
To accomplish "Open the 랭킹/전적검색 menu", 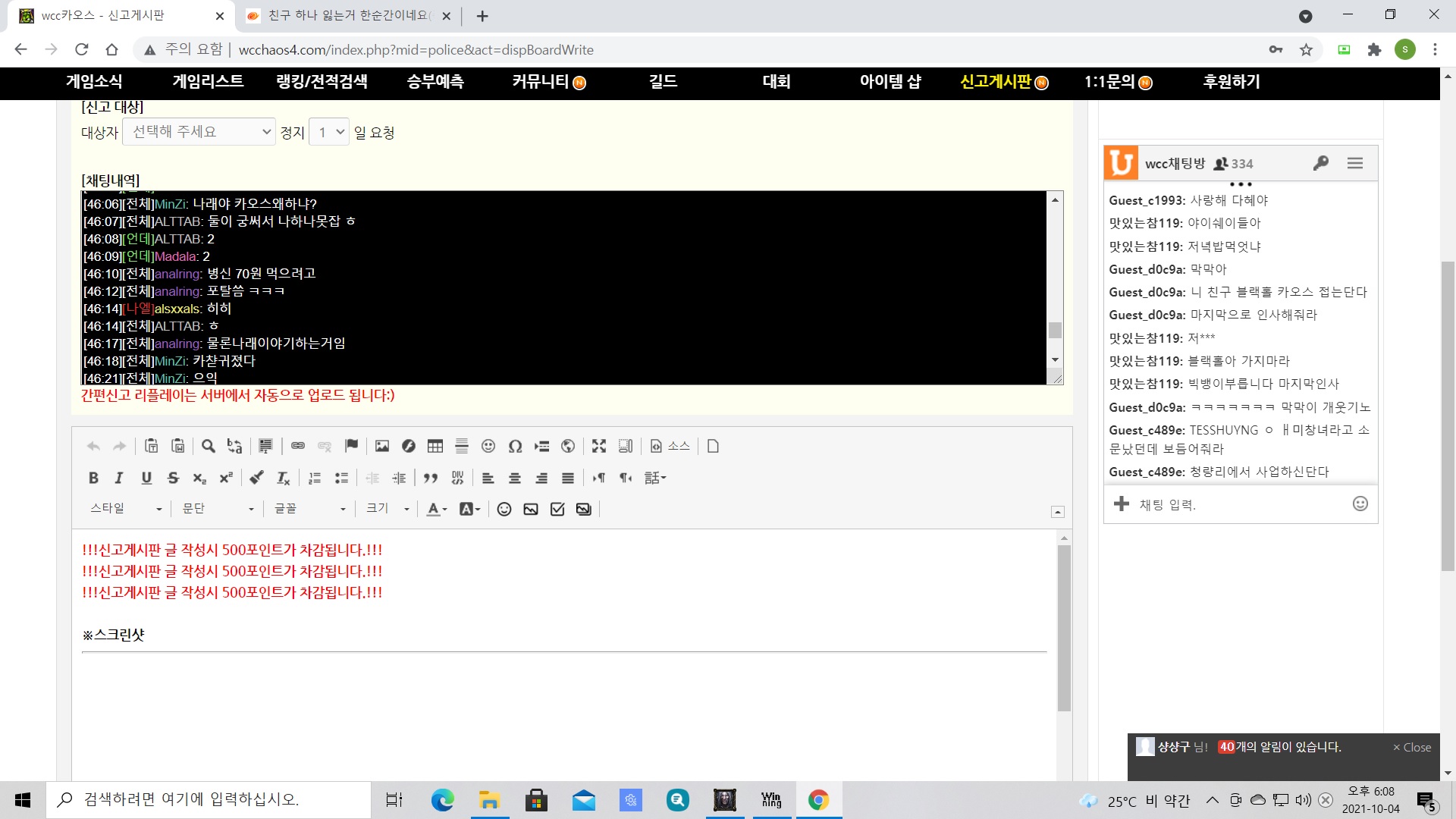I will coord(322,82).
